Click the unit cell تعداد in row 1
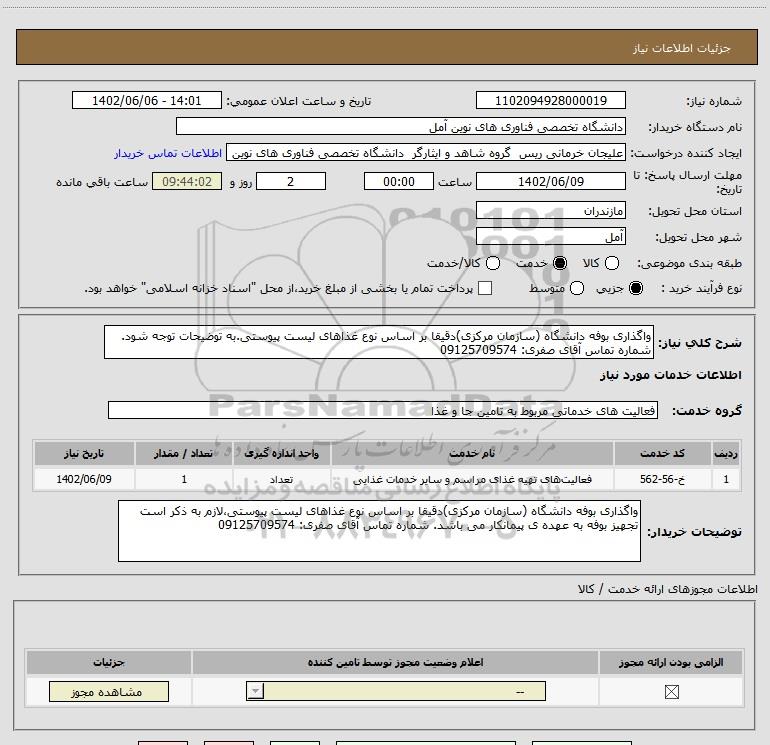This screenshot has height=745, width=770. (281, 479)
